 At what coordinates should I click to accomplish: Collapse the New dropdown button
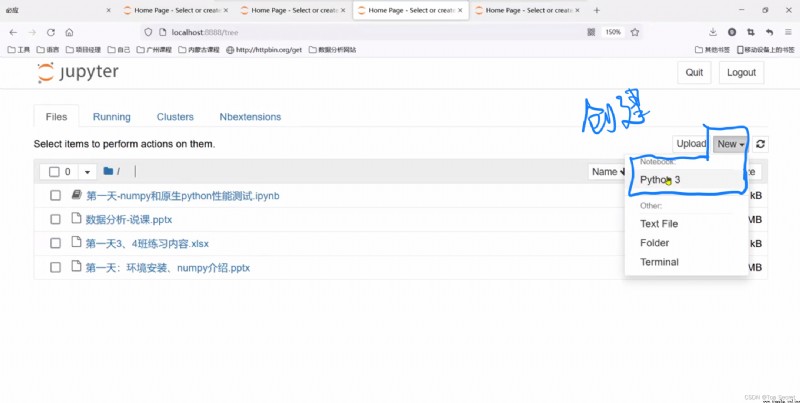pos(731,144)
